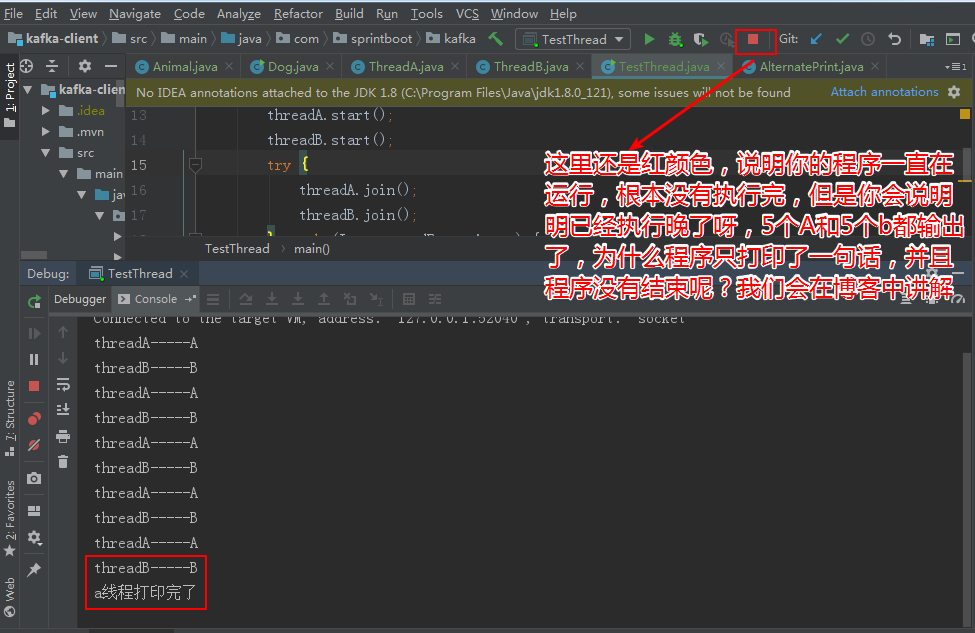Click kafka-client breadcrumb in navigation bar
Viewport: 975px width, 633px height.
[x=53, y=39]
